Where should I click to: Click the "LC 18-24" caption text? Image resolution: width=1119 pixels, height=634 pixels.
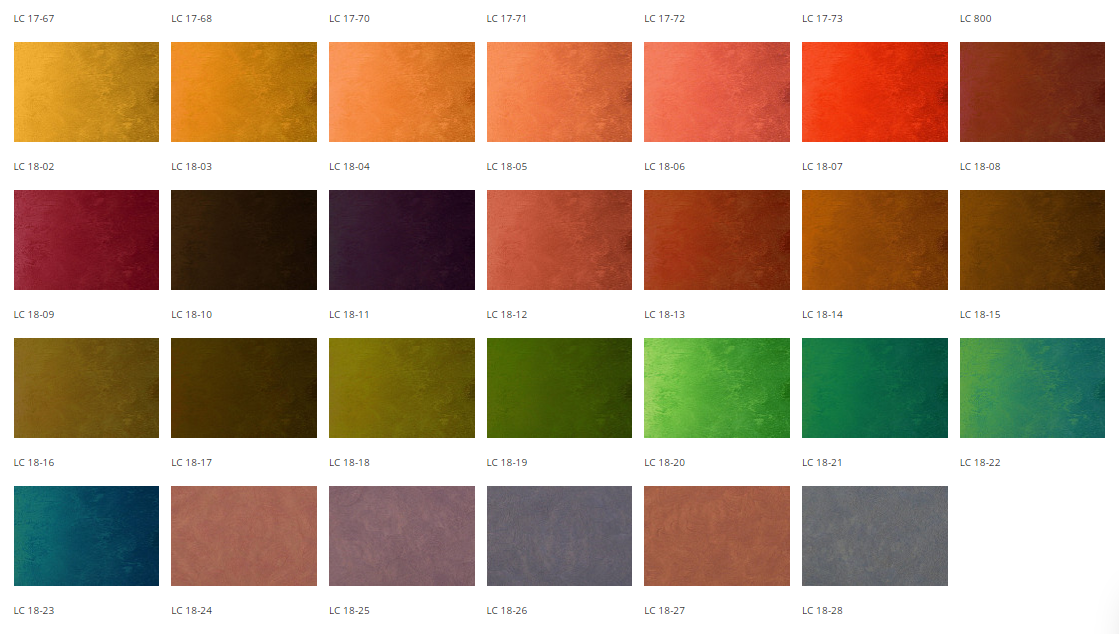pos(191,610)
